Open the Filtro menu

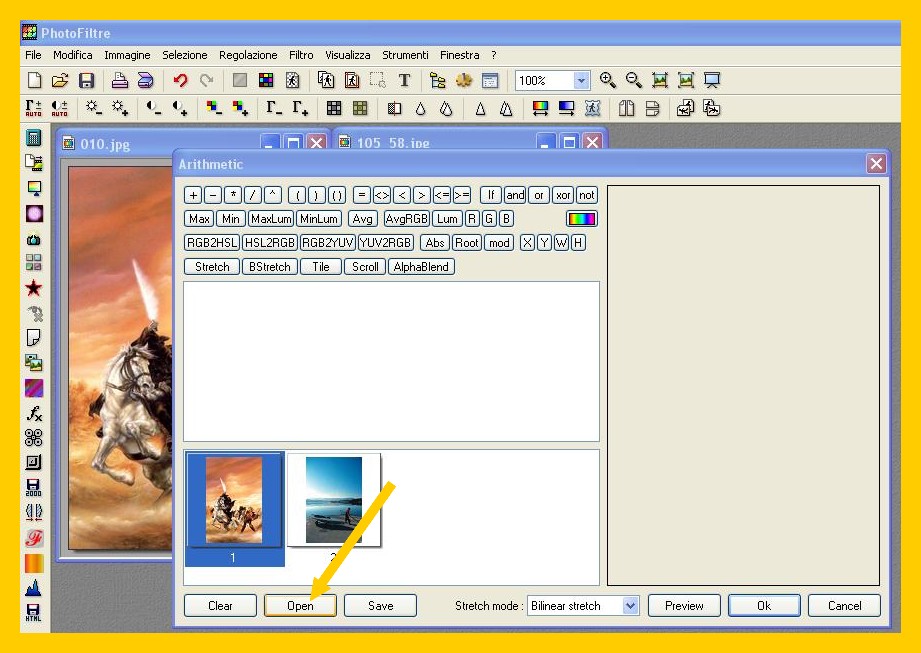(300, 55)
